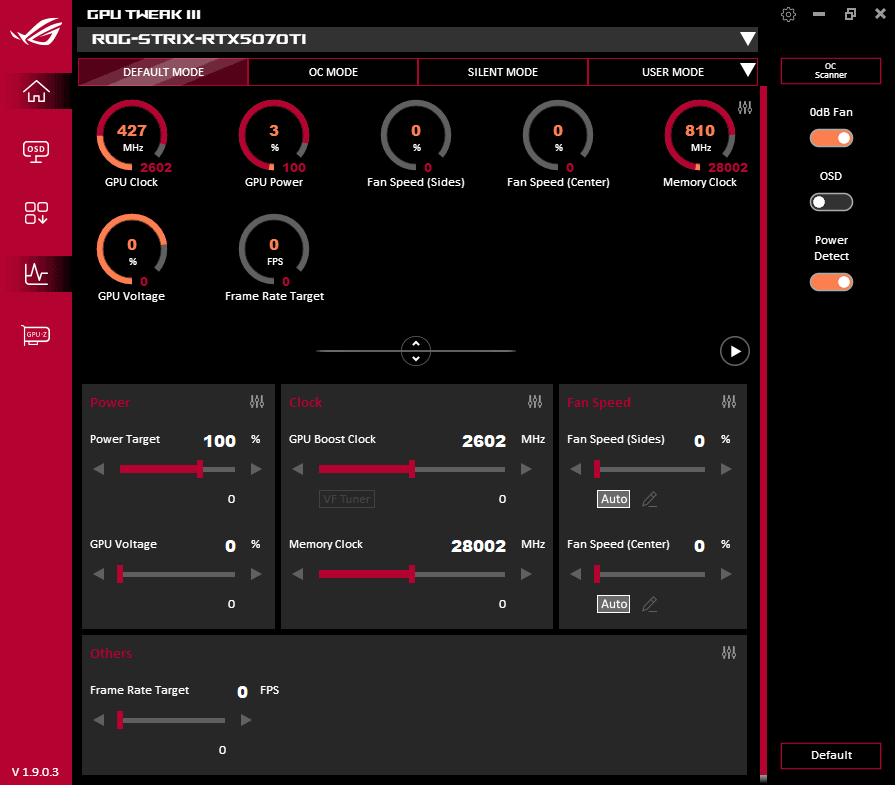Open the settings gear in title bar
The height and width of the screenshot is (785, 895).
pyautogui.click(x=788, y=14)
